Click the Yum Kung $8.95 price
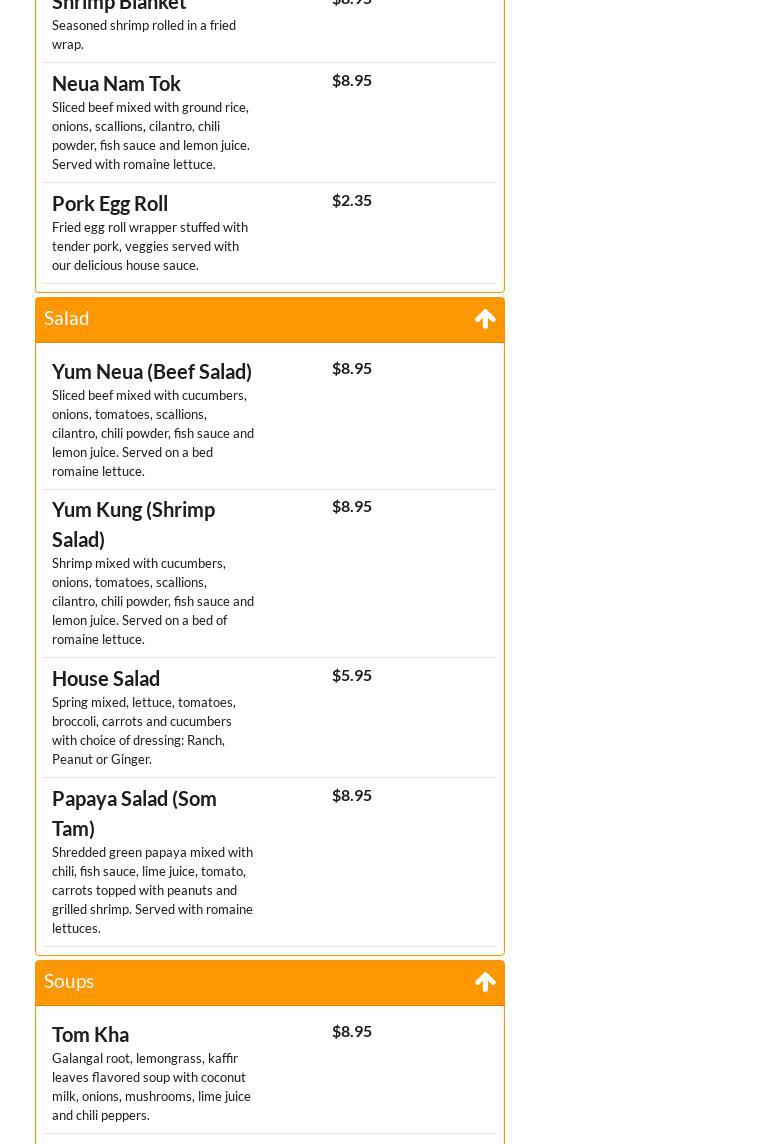The width and height of the screenshot is (770, 1144). 352,506
